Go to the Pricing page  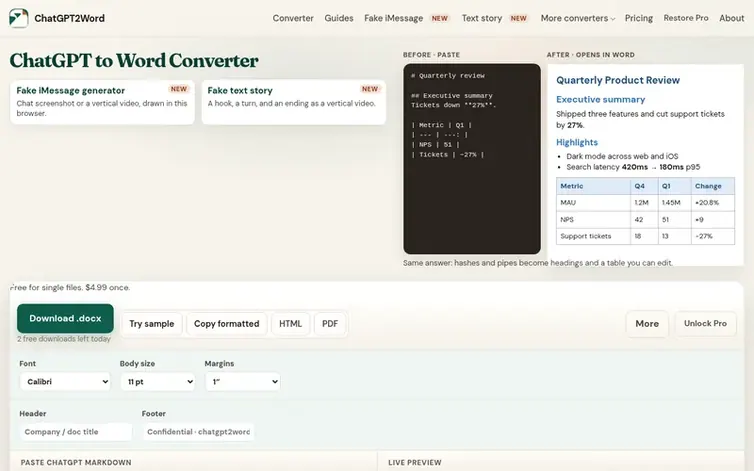639,18
